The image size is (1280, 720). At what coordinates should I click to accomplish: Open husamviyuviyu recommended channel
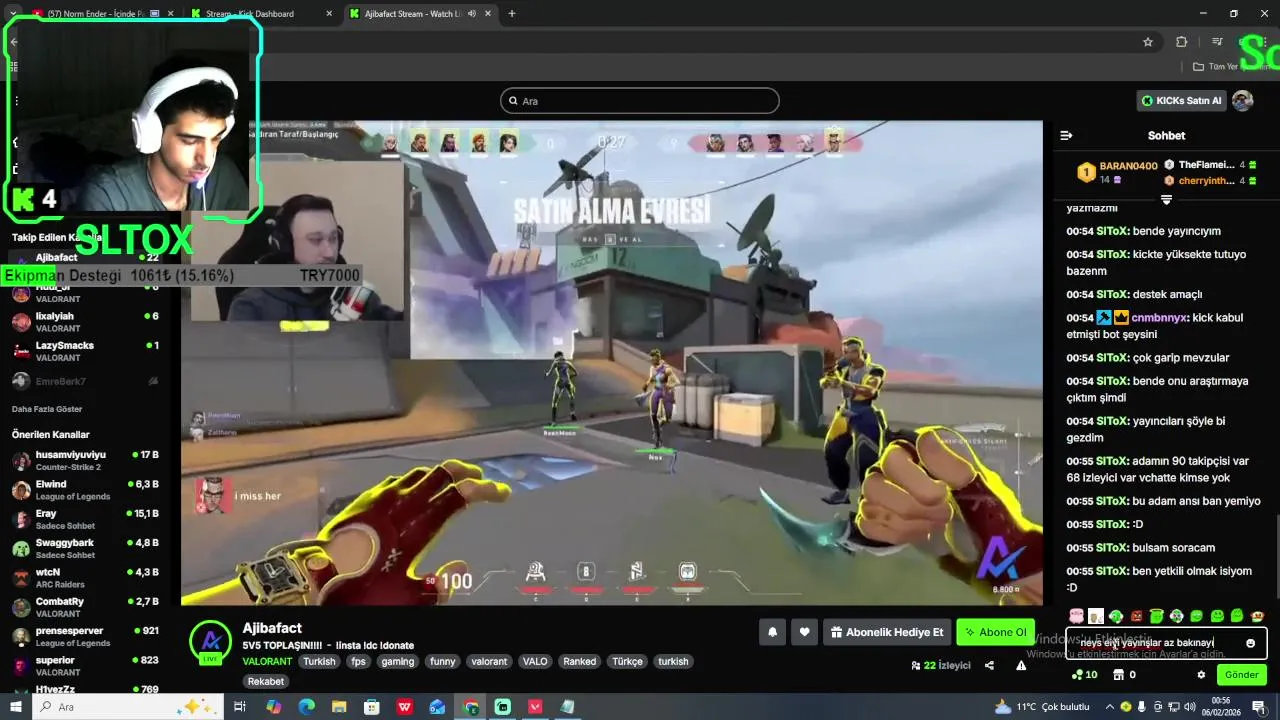[85, 461]
